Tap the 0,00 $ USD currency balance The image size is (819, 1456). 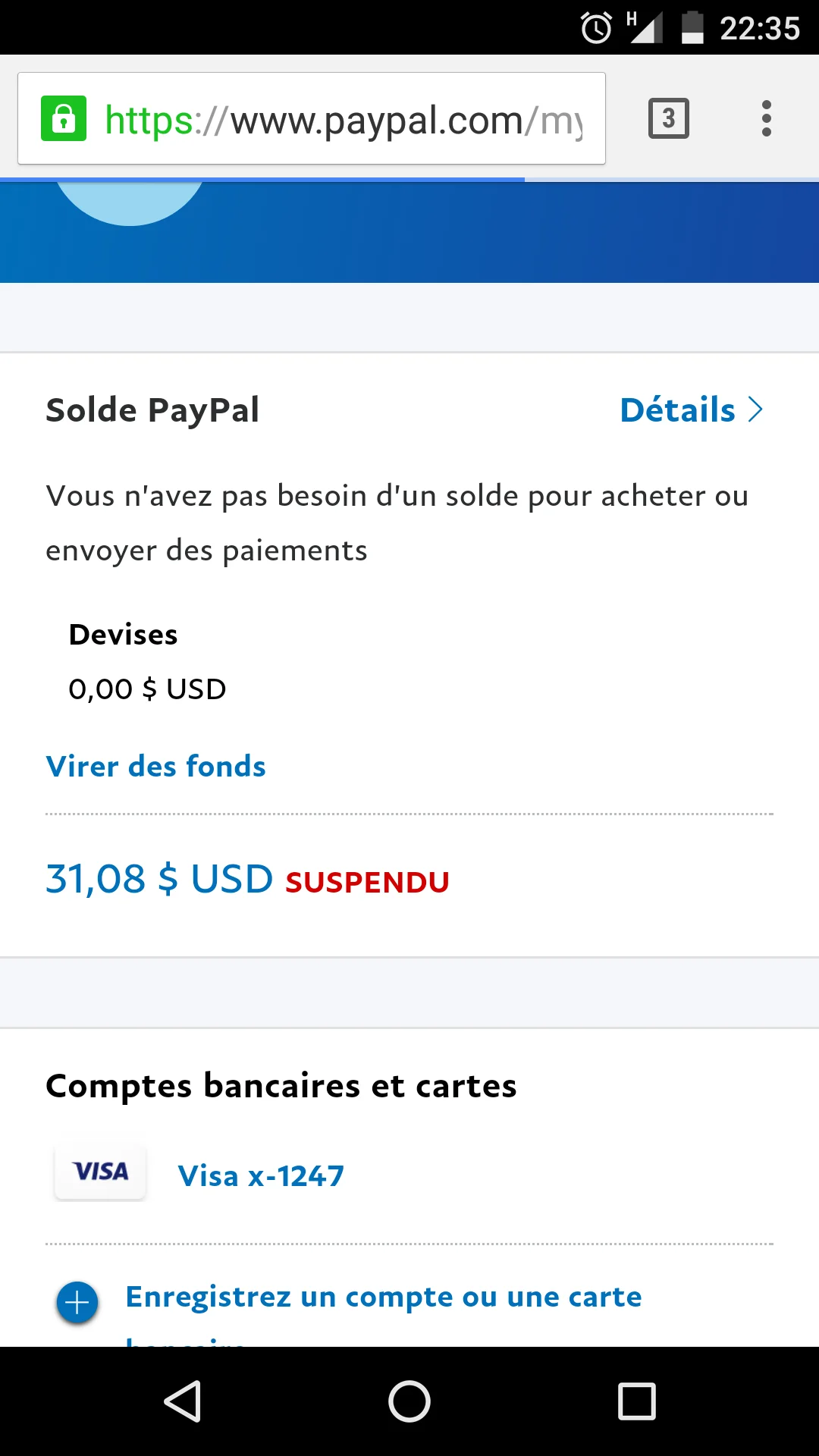click(x=147, y=689)
